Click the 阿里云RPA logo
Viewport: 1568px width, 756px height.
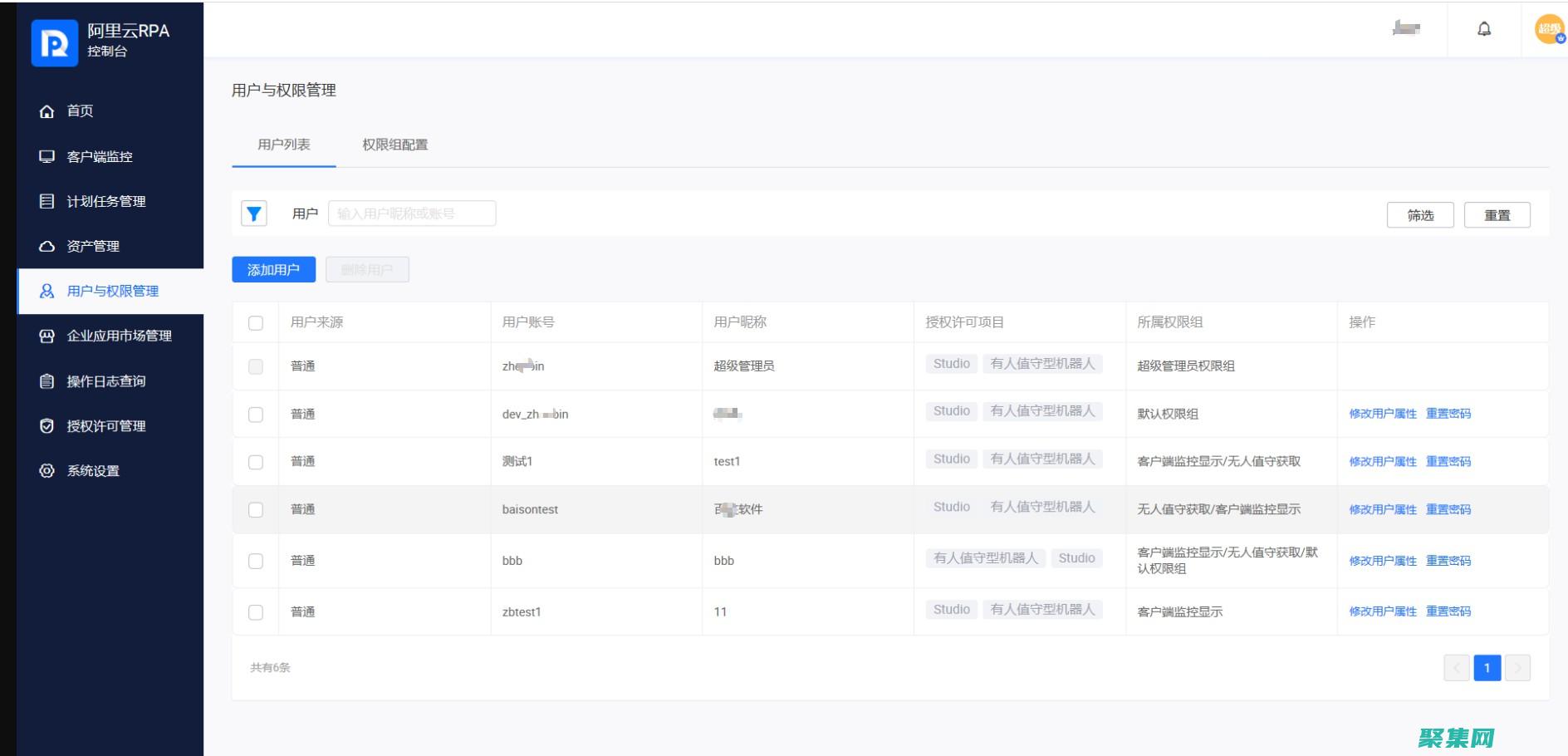click(53, 42)
